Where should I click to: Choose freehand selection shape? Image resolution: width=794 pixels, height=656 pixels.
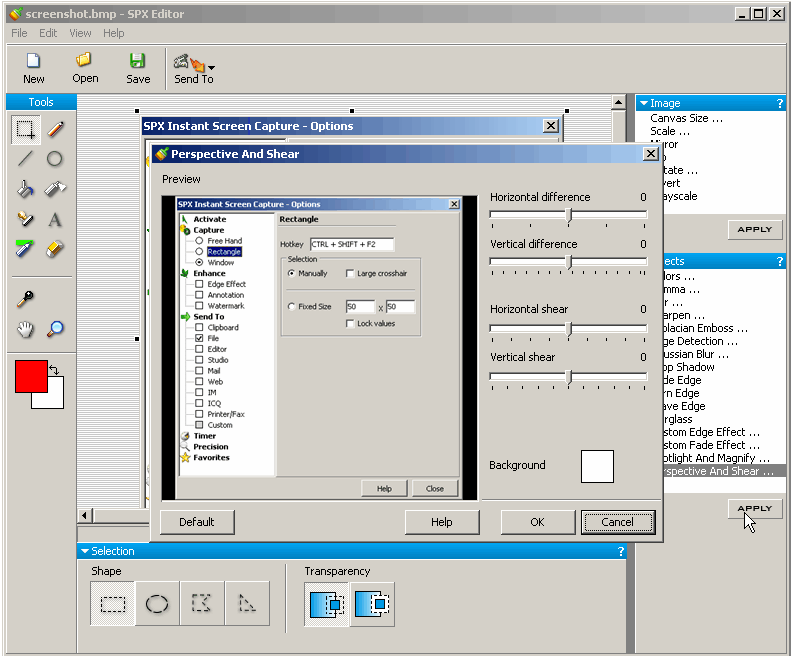tap(202, 604)
